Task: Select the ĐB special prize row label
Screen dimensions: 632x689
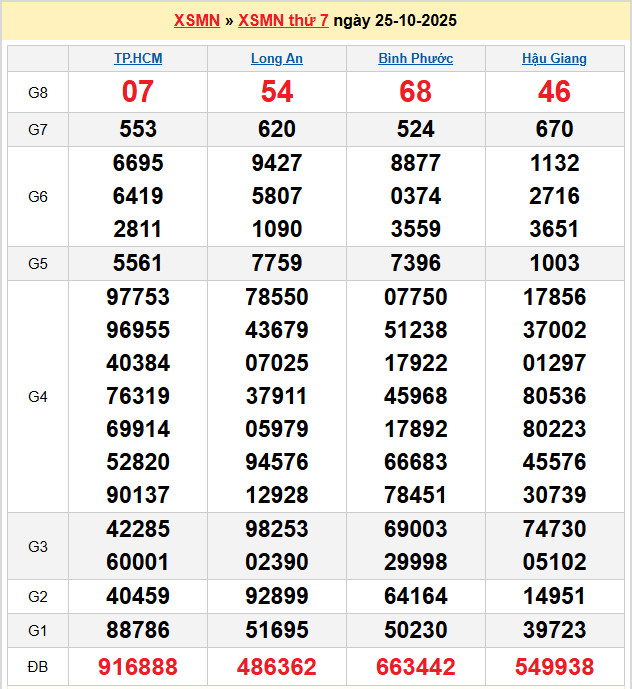Action: click(38, 667)
